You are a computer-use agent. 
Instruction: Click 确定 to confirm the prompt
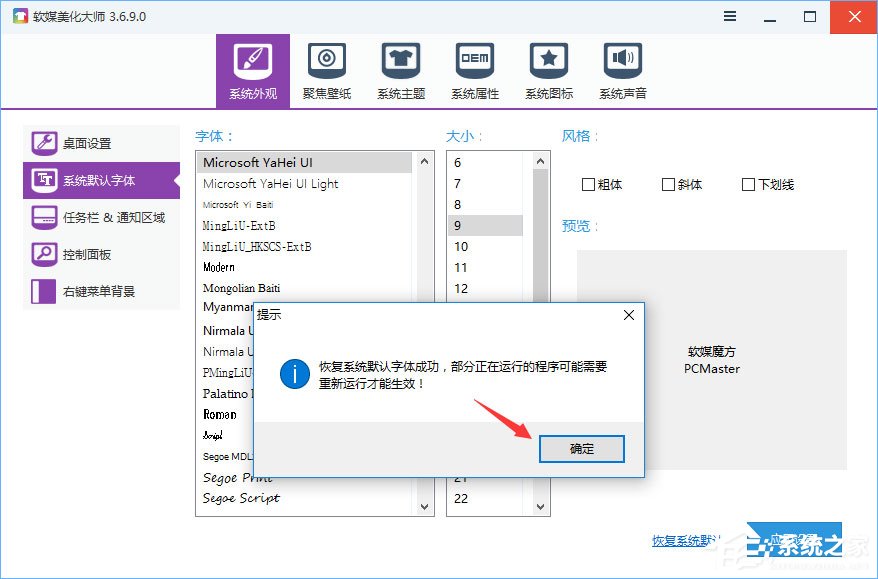[x=581, y=448]
